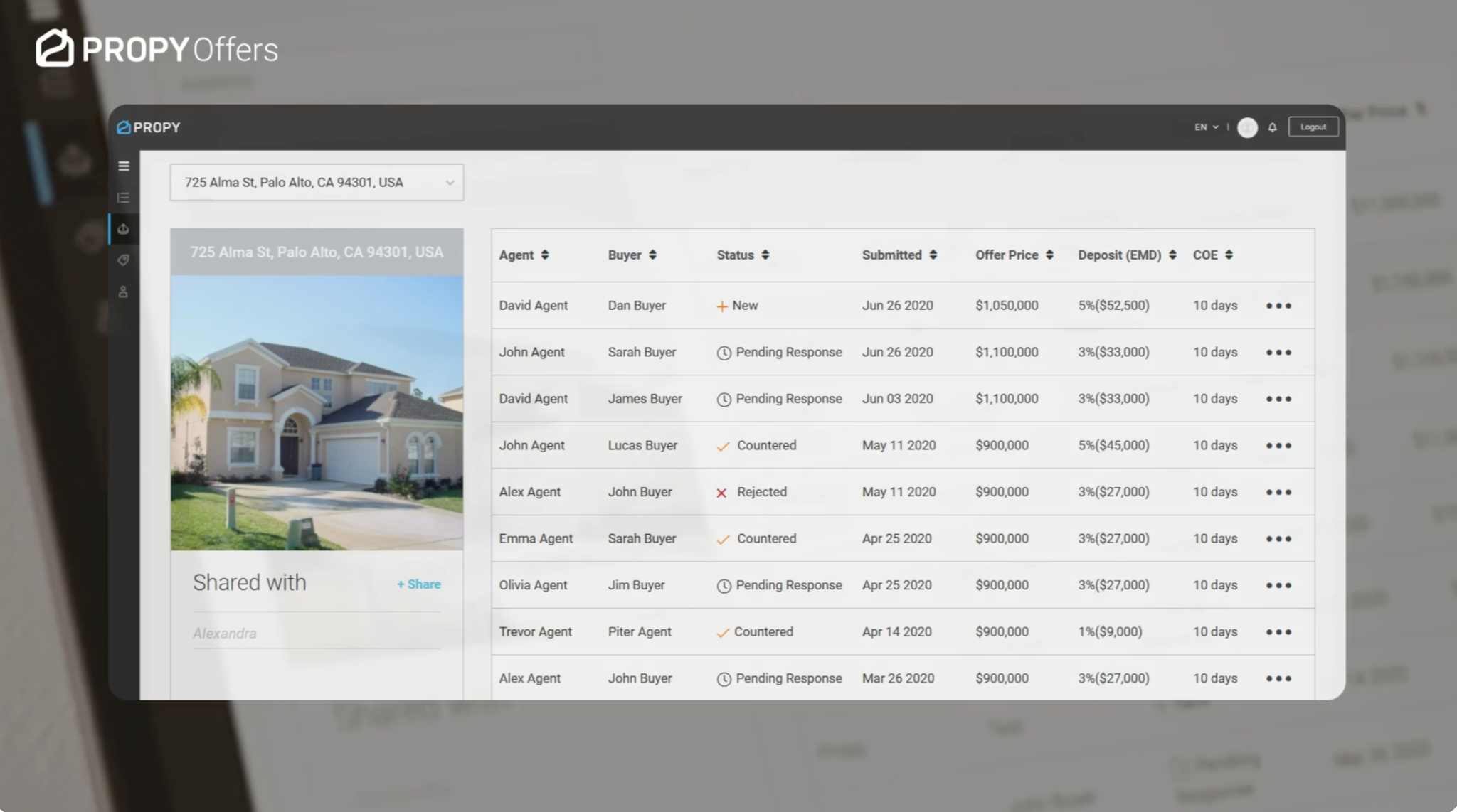The height and width of the screenshot is (812, 1457).
Task: Open the hamburger menu in sidebar
Action: 124,166
